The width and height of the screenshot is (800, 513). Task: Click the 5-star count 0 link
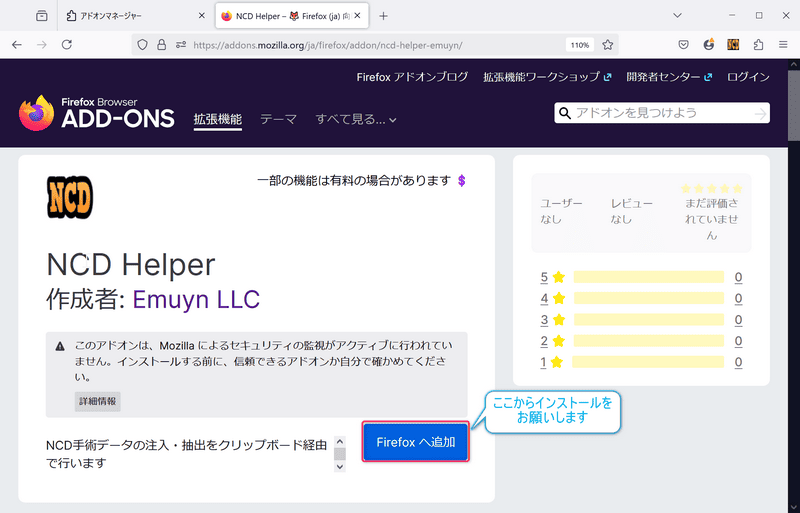coord(738,277)
